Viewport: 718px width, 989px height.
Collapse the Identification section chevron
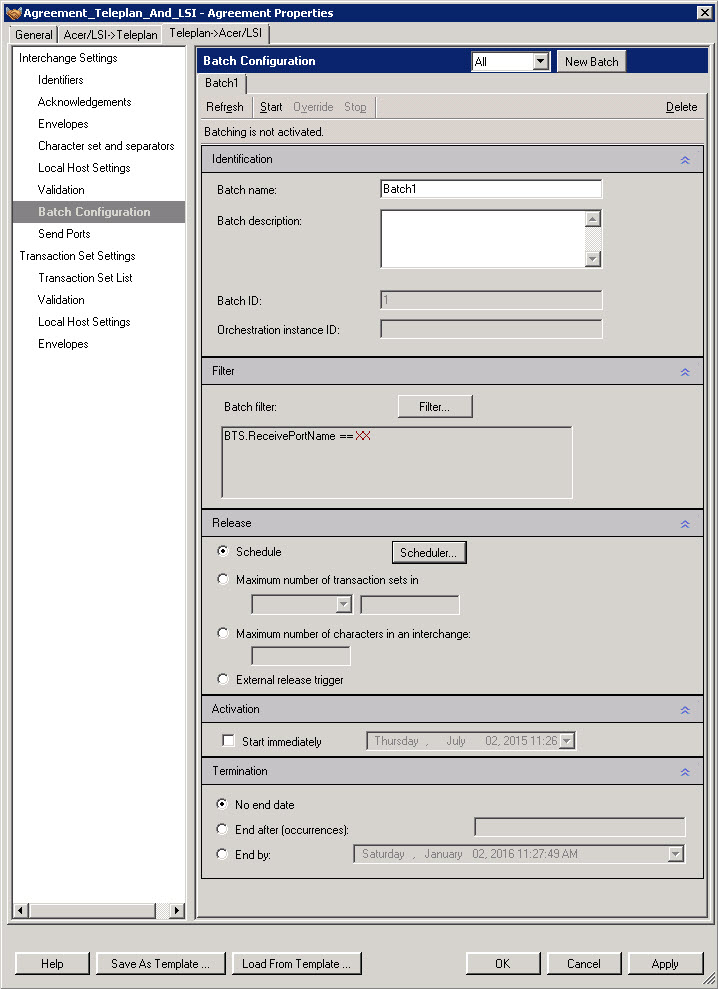click(x=685, y=160)
